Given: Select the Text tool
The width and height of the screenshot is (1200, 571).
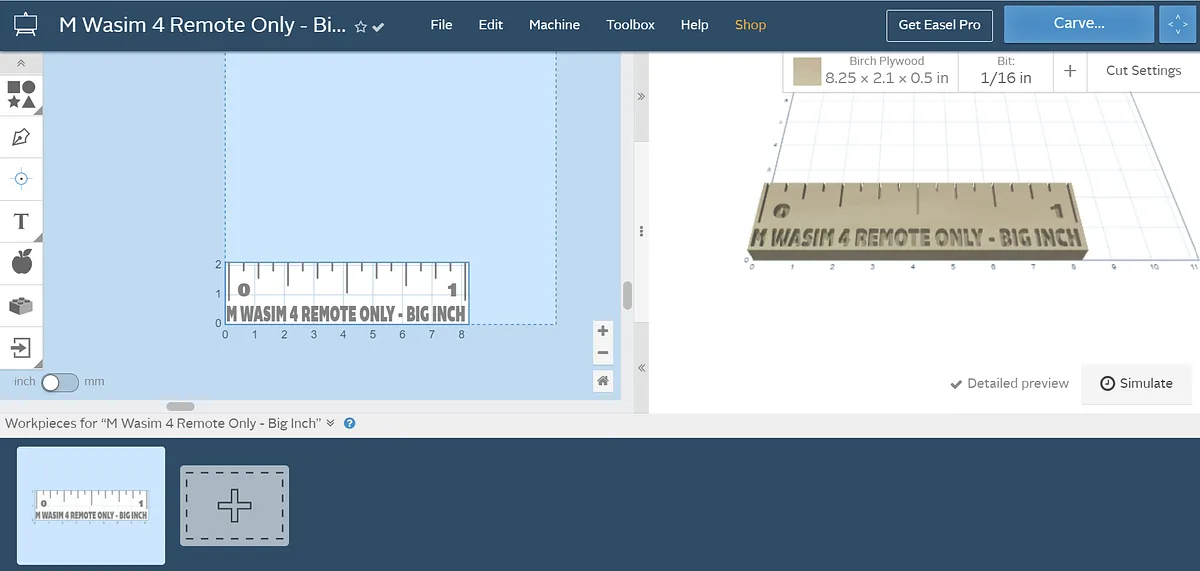Looking at the screenshot, I should (21, 221).
